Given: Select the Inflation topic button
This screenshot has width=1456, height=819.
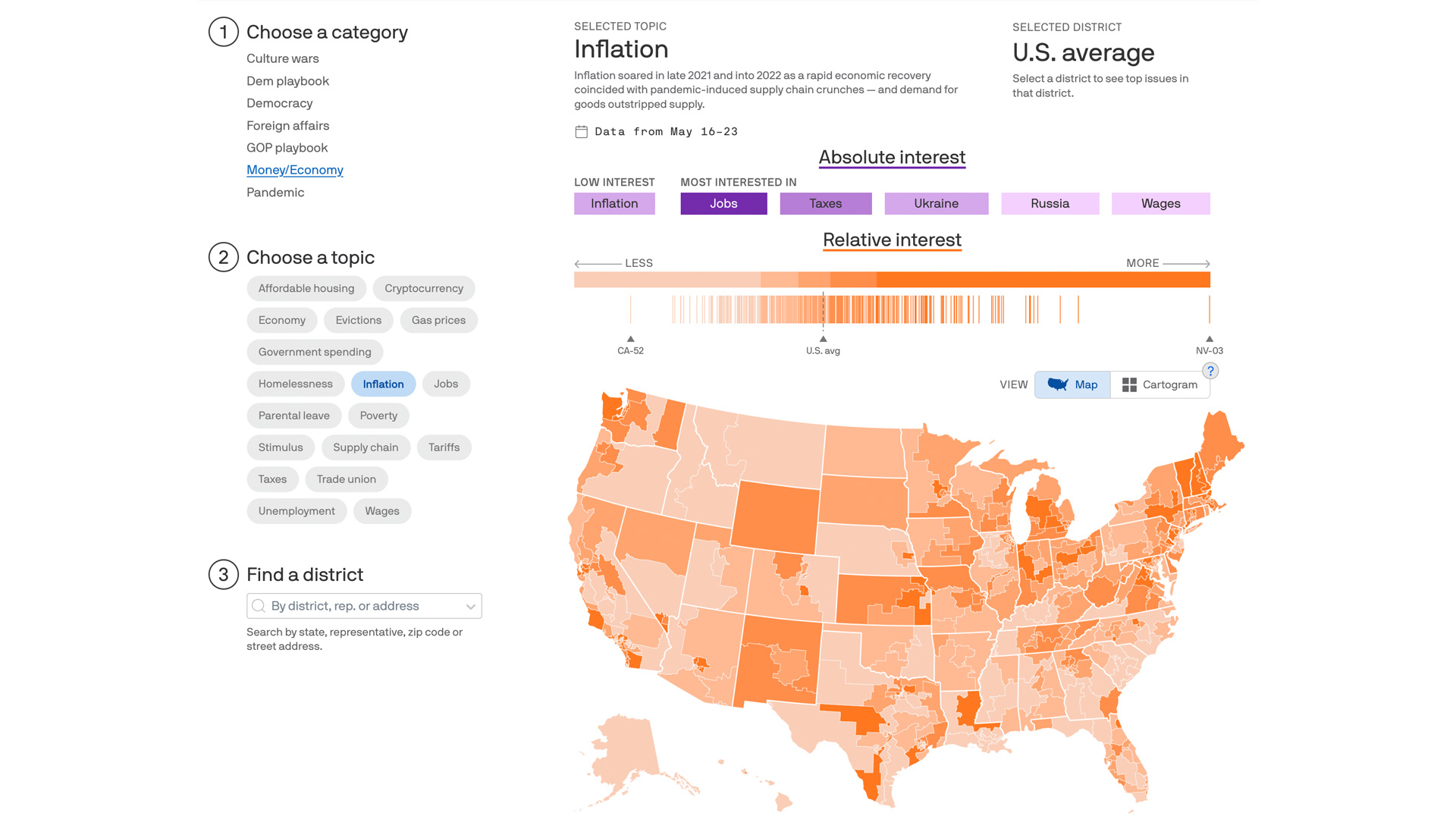Looking at the screenshot, I should tap(382, 383).
